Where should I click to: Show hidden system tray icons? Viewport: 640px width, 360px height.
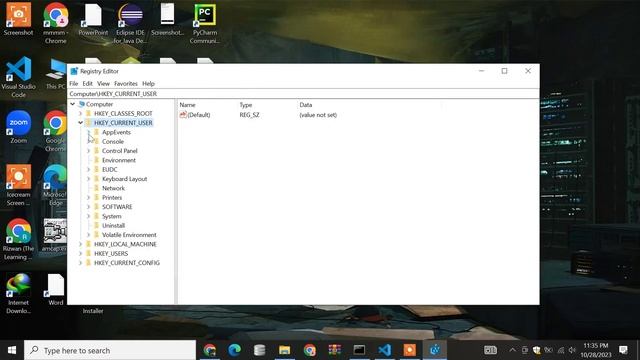click(512, 350)
